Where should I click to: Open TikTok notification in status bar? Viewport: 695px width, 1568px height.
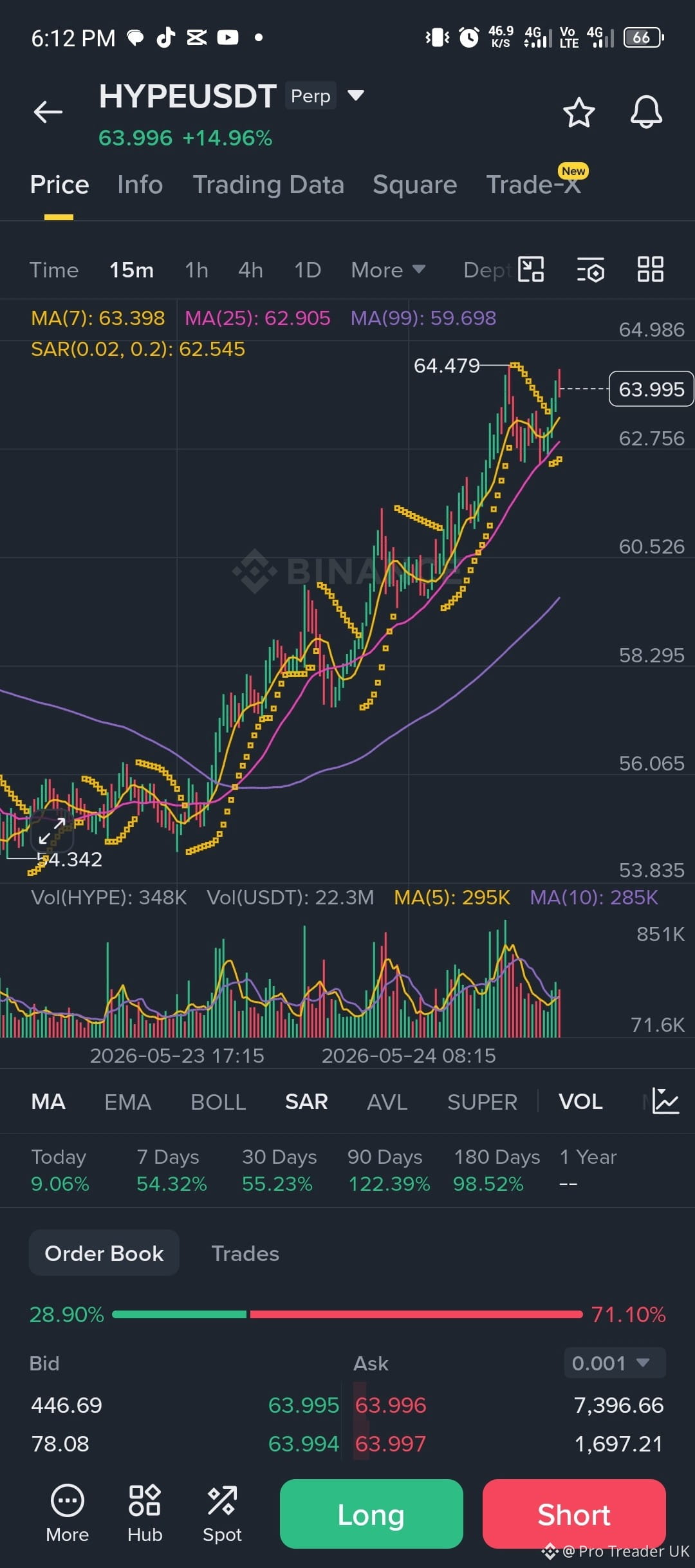point(166,37)
